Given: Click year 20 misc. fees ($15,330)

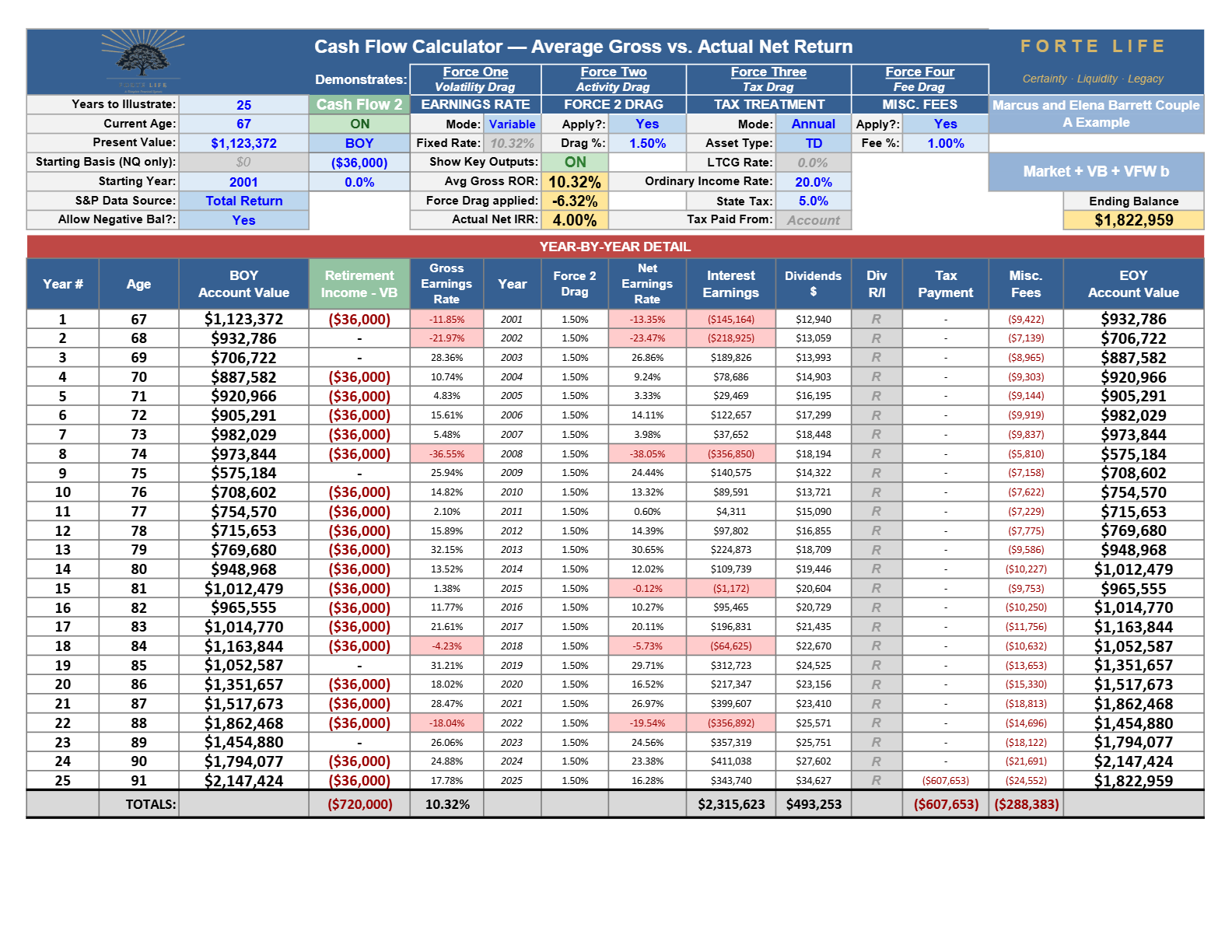Looking at the screenshot, I should point(1026,684).
